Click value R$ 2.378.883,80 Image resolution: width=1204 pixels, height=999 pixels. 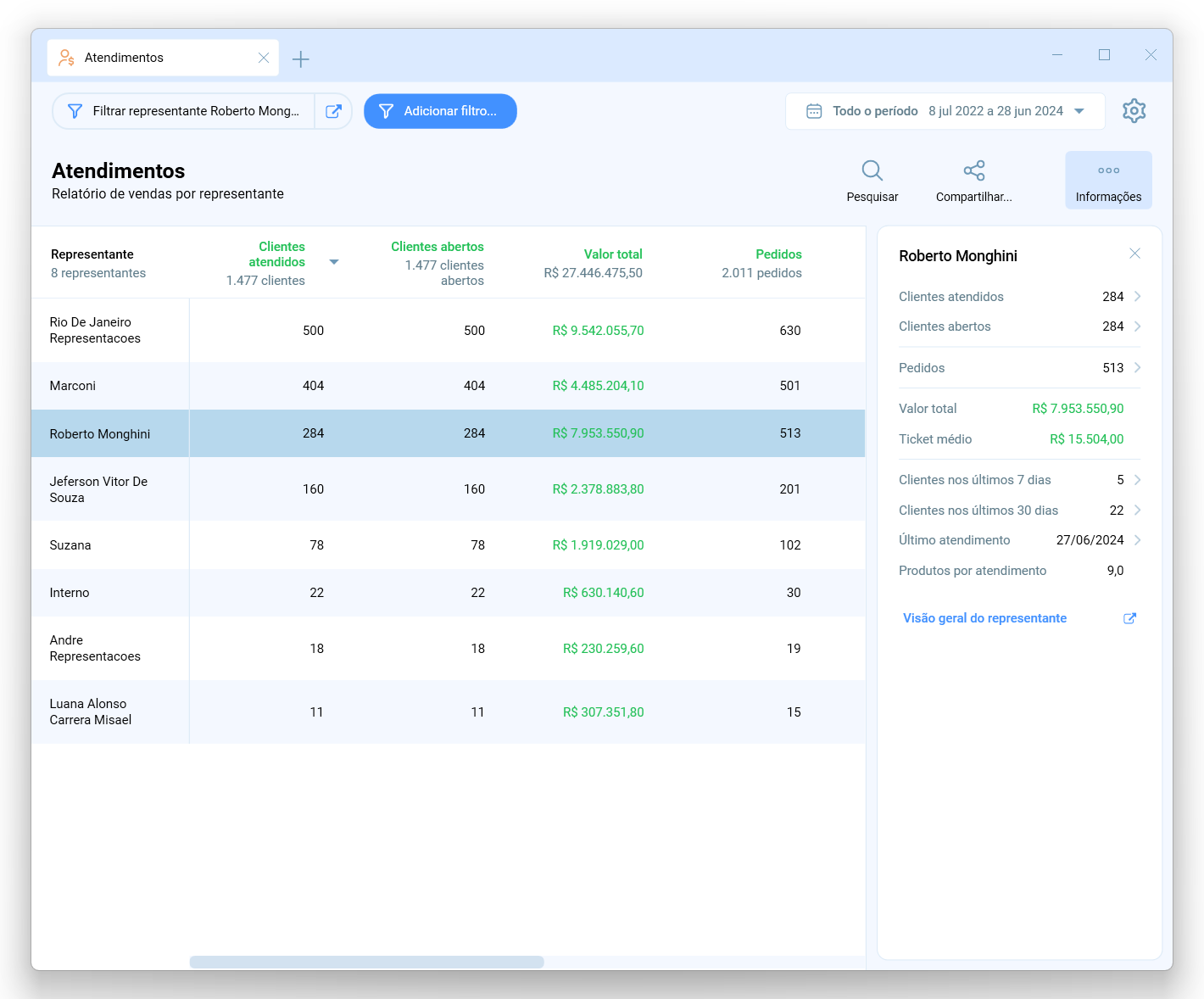(598, 489)
